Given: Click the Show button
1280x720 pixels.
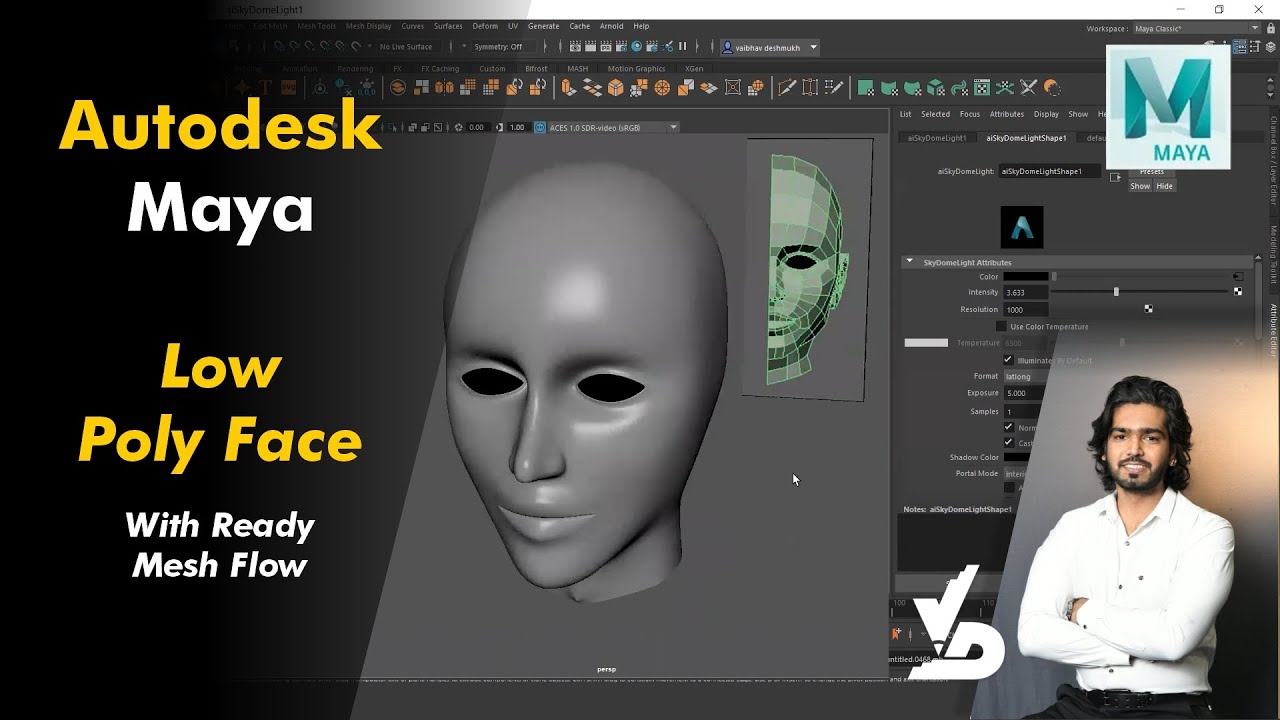Looking at the screenshot, I should point(1140,186).
